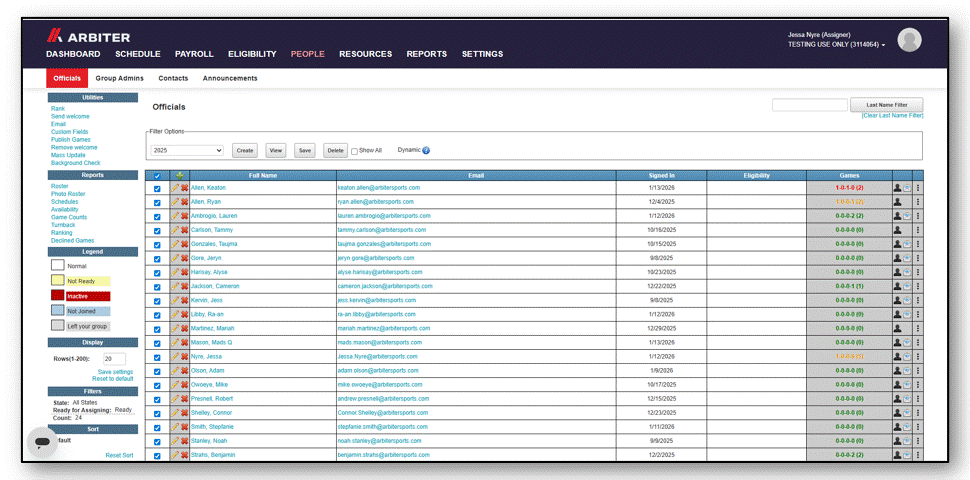Edit Nyre, Jessa with the pencil icon
The width and height of the screenshot is (970, 480).
click(175, 356)
